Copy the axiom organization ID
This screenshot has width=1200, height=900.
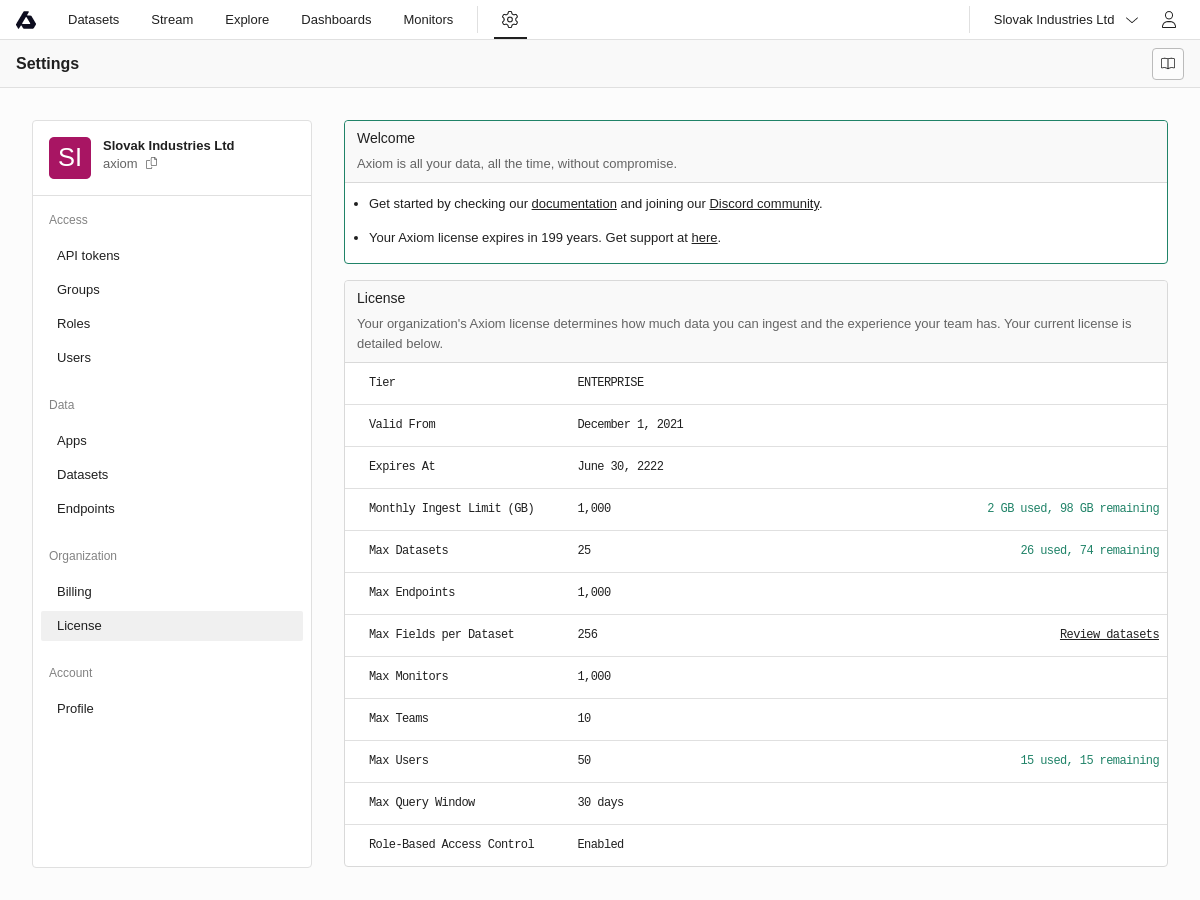point(152,163)
